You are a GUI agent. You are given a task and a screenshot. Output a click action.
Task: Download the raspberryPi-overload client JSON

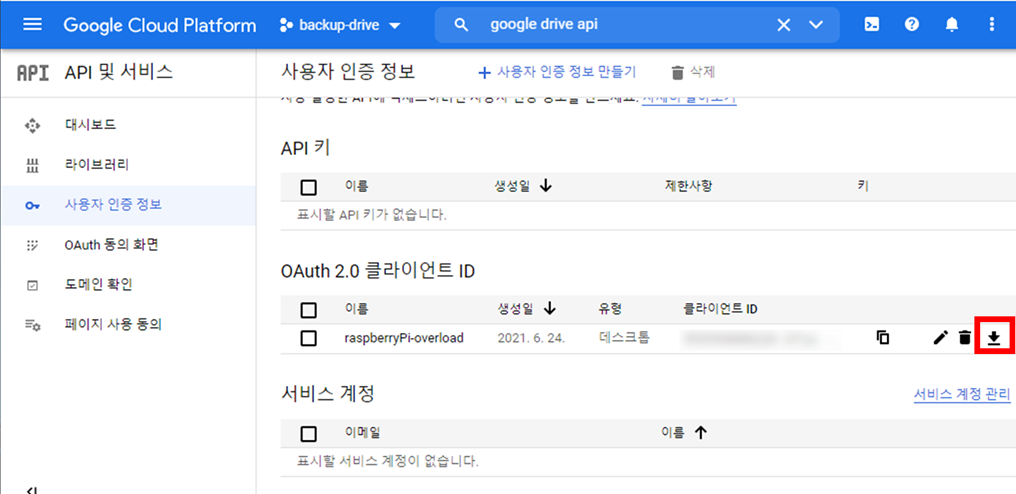coord(994,337)
